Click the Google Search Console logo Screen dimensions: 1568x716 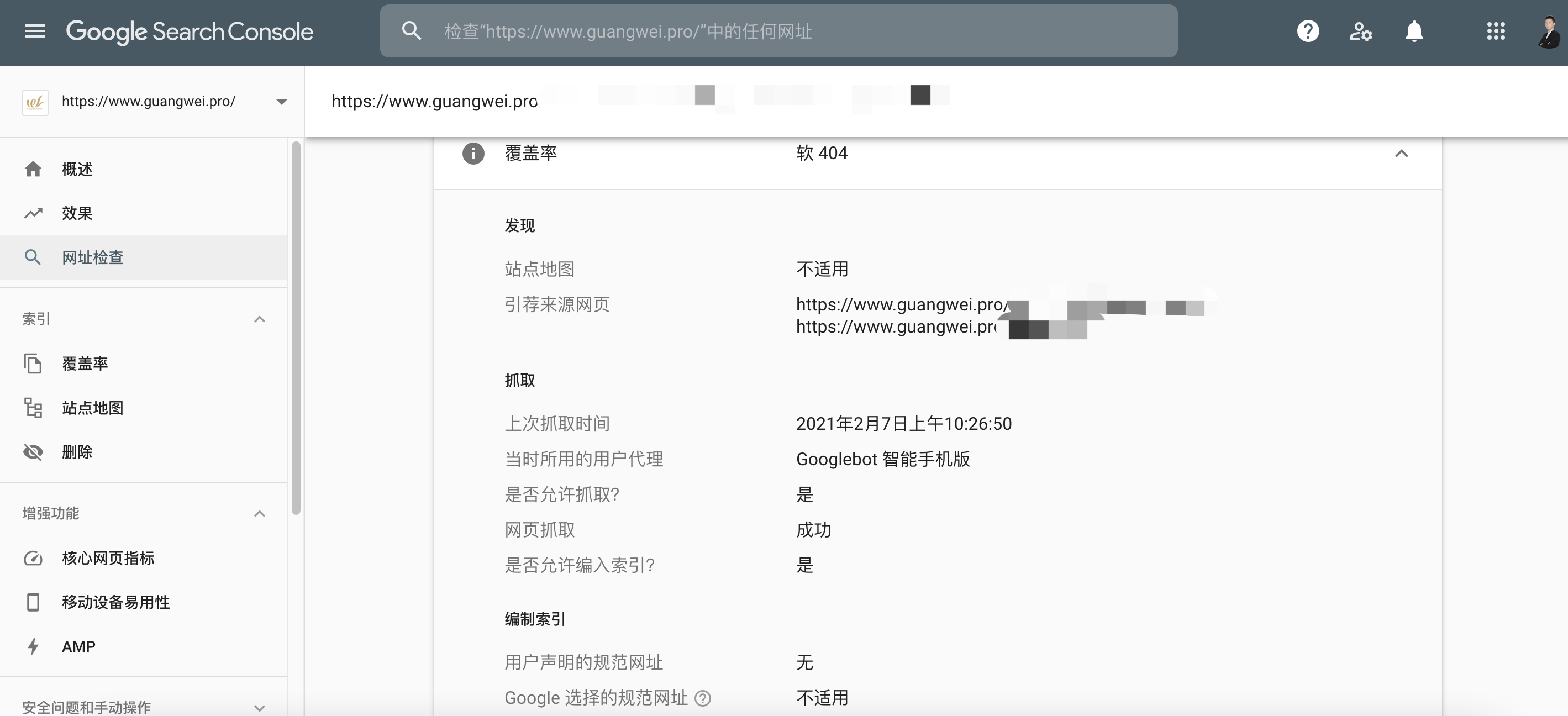tap(190, 31)
